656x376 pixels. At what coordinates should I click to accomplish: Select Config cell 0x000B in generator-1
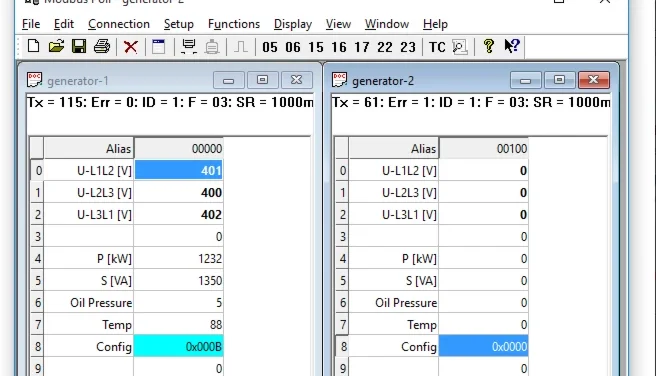coord(179,346)
